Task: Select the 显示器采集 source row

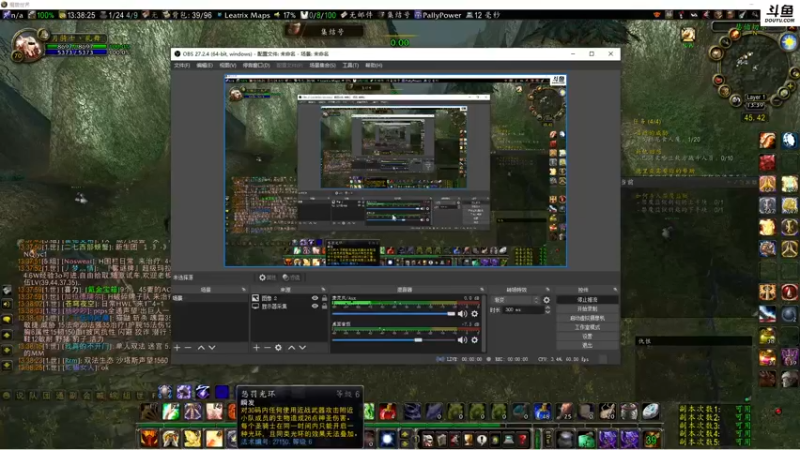Action: click(x=289, y=306)
